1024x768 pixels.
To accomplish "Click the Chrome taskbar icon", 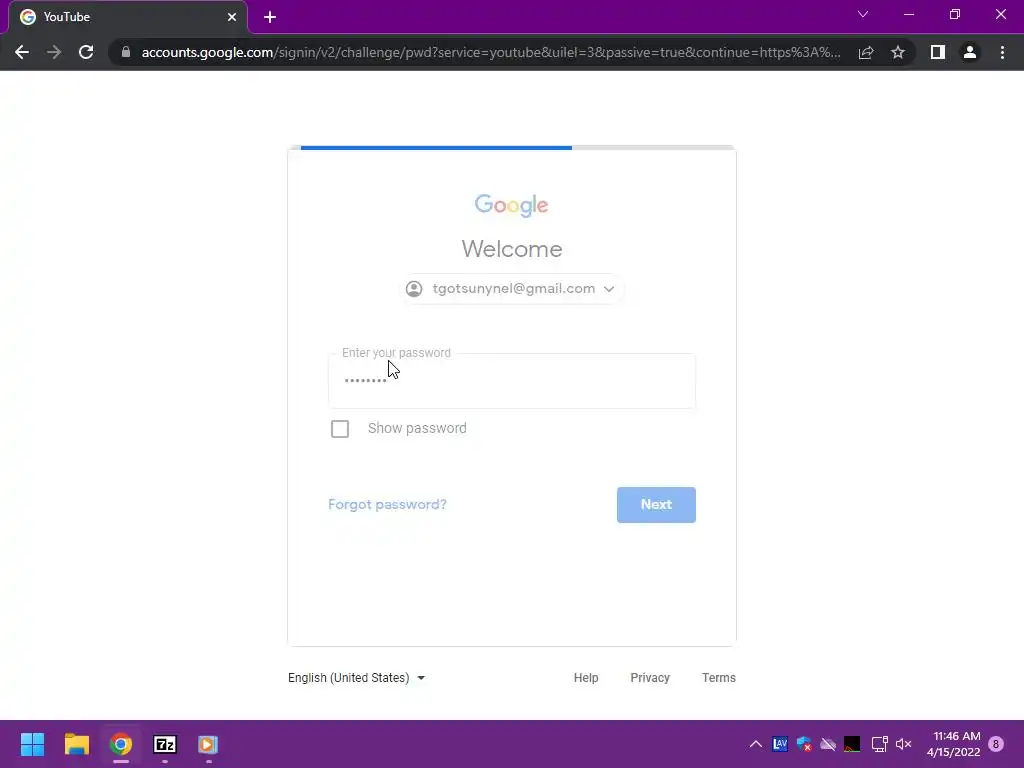I will pyautogui.click(x=121, y=744).
